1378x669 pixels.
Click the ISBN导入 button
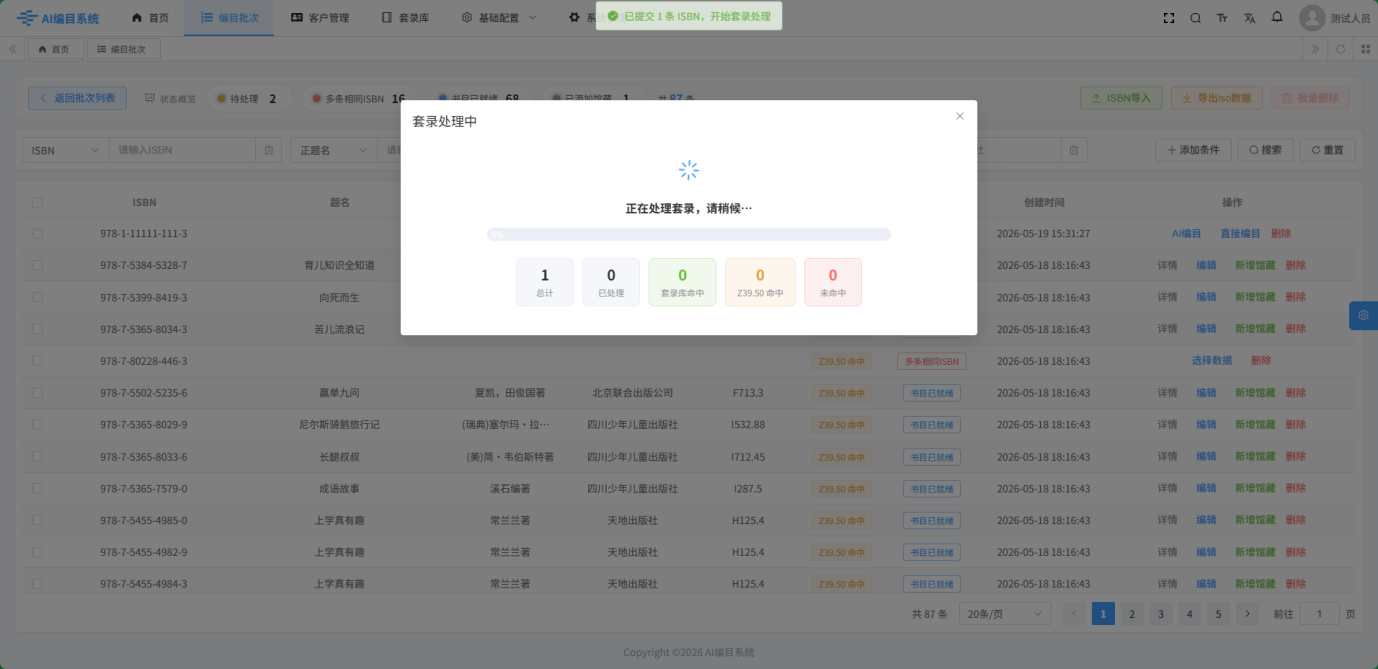[1121, 98]
